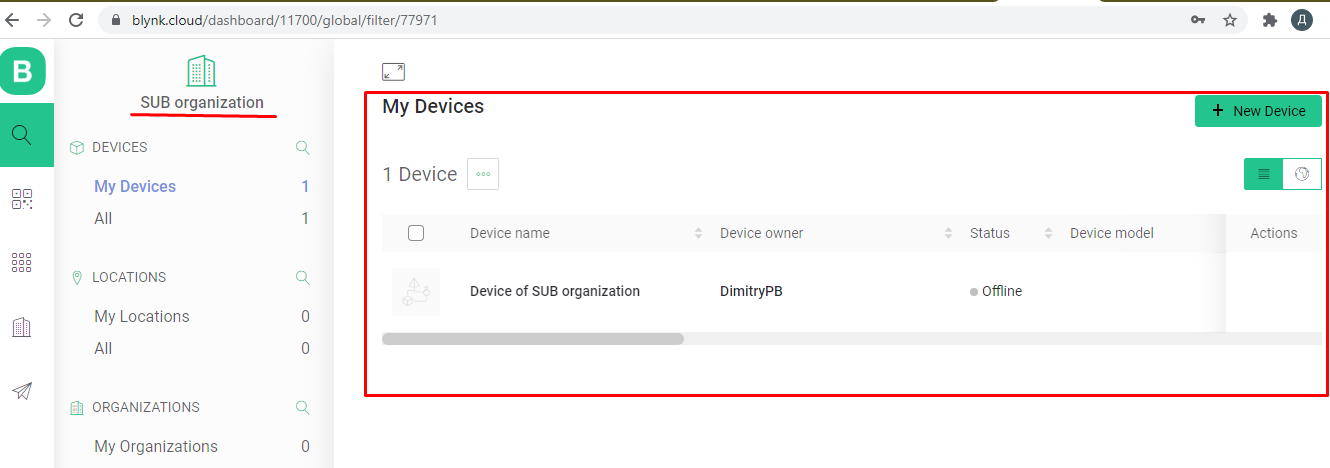The height and width of the screenshot is (468, 1330).
Task: Switch to the map globe view toggle
Action: tap(1302, 174)
